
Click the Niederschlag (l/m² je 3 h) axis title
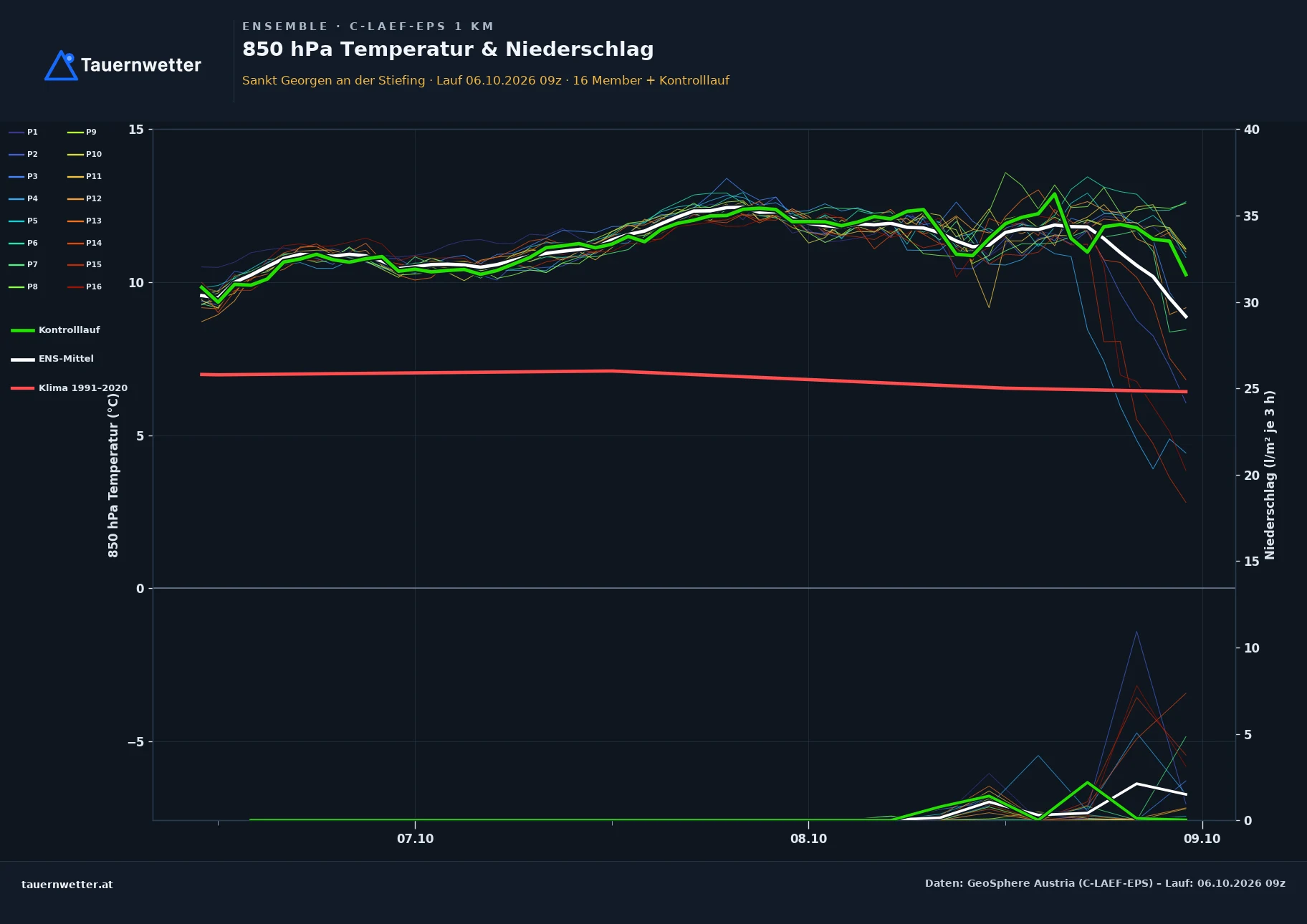click(x=1270, y=475)
